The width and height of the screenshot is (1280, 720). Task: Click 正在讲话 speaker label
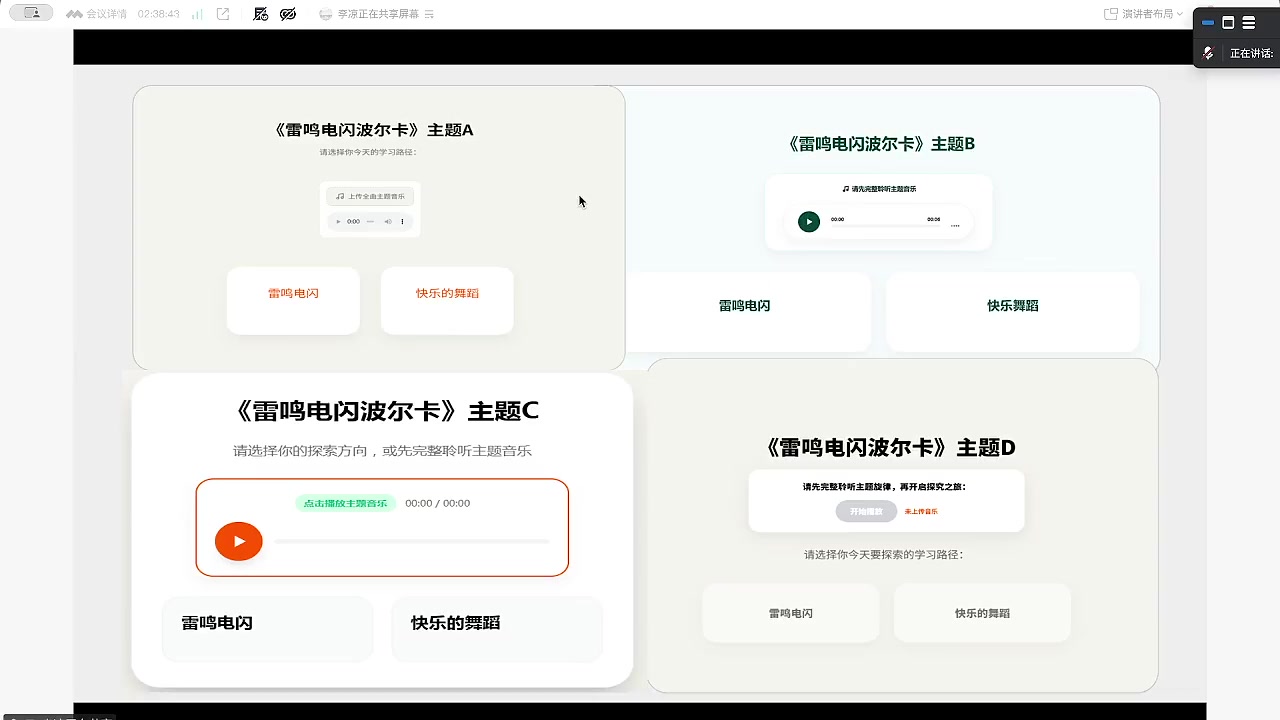pos(1251,54)
